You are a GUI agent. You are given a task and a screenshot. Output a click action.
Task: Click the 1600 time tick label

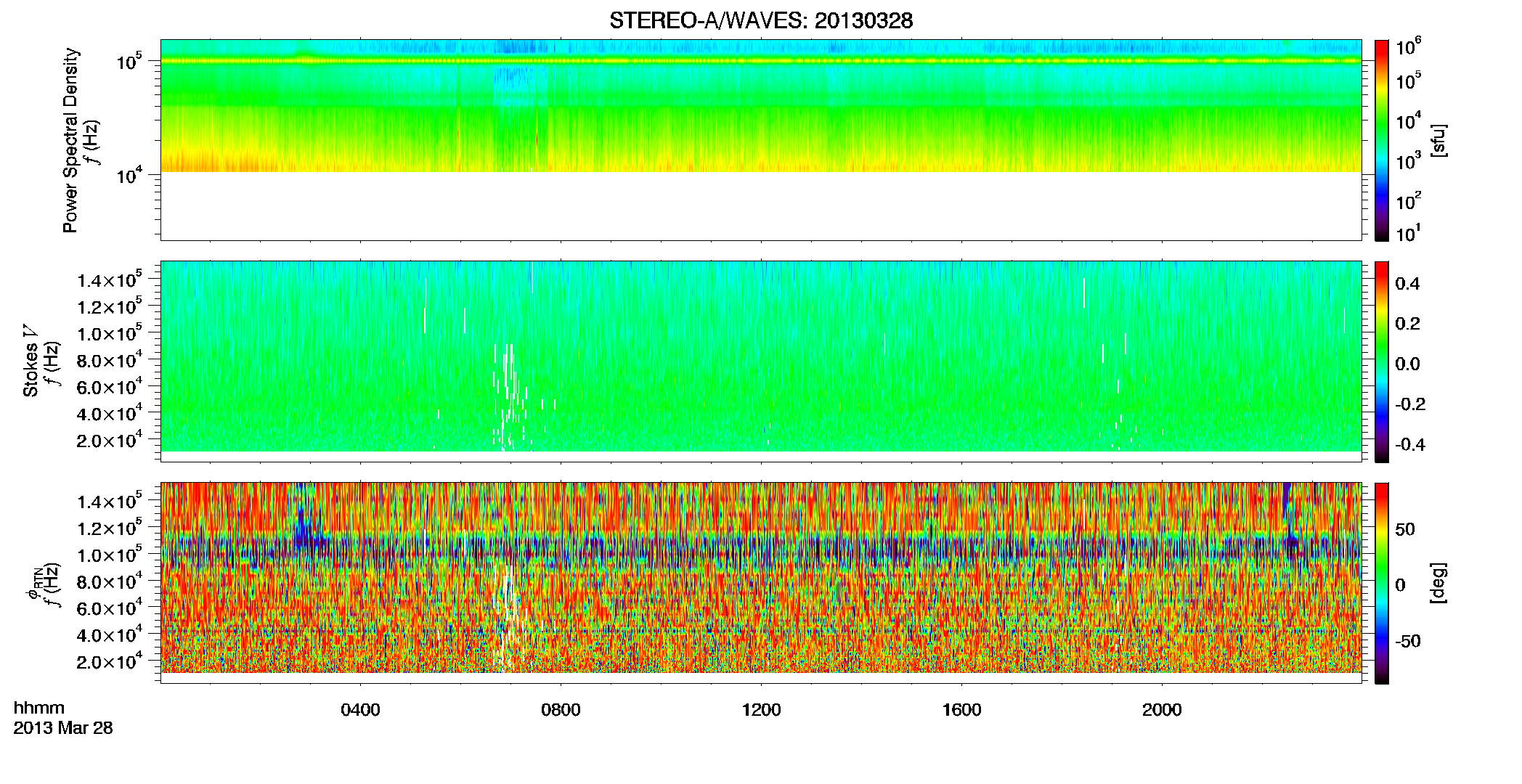[961, 710]
